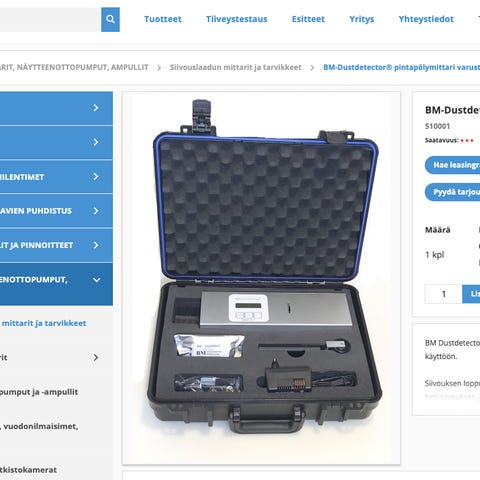Screen dimensions: 480x480
Task: Click the BM Dustdetector description paragraph
Action: (452, 349)
